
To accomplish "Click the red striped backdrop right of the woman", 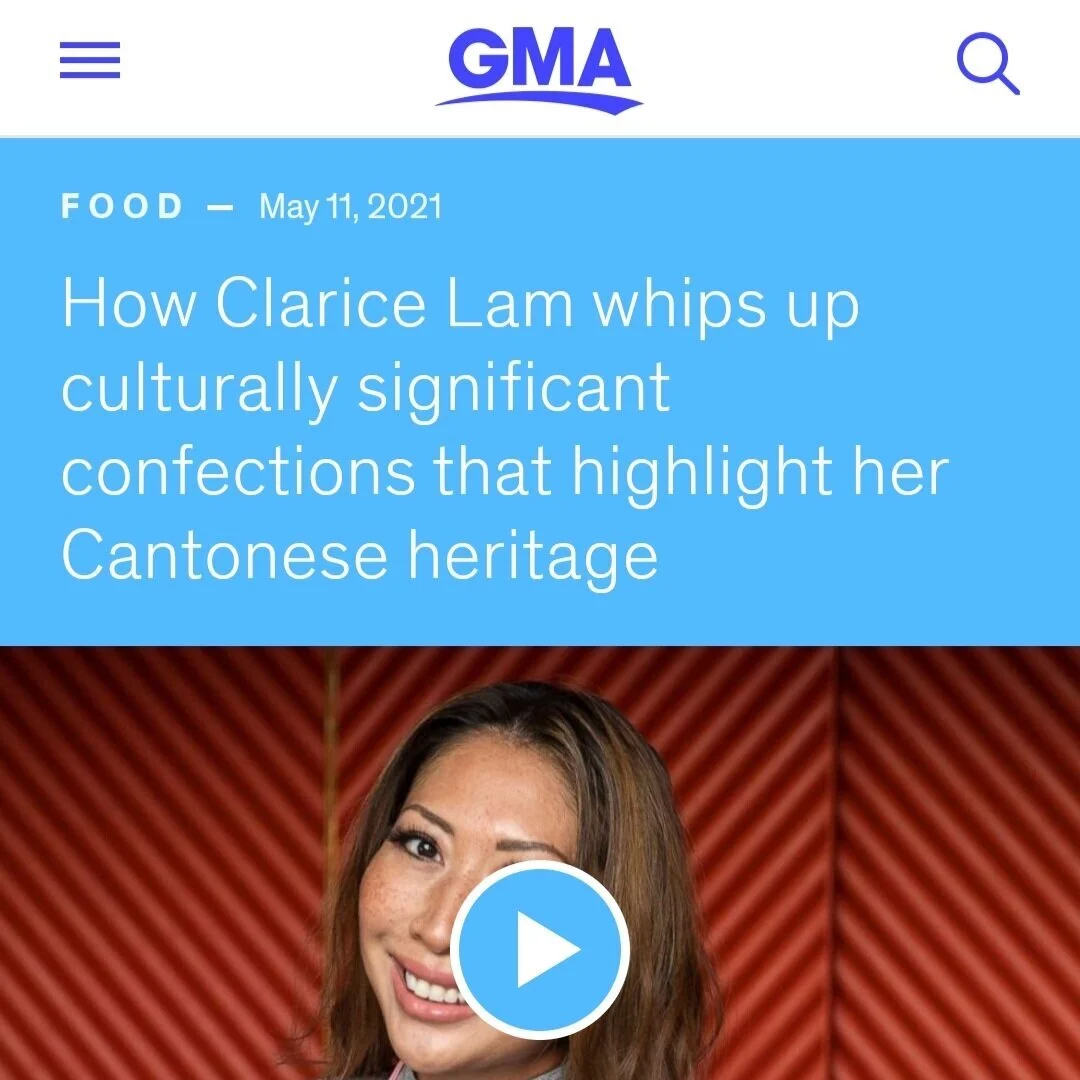I will coord(895,861).
